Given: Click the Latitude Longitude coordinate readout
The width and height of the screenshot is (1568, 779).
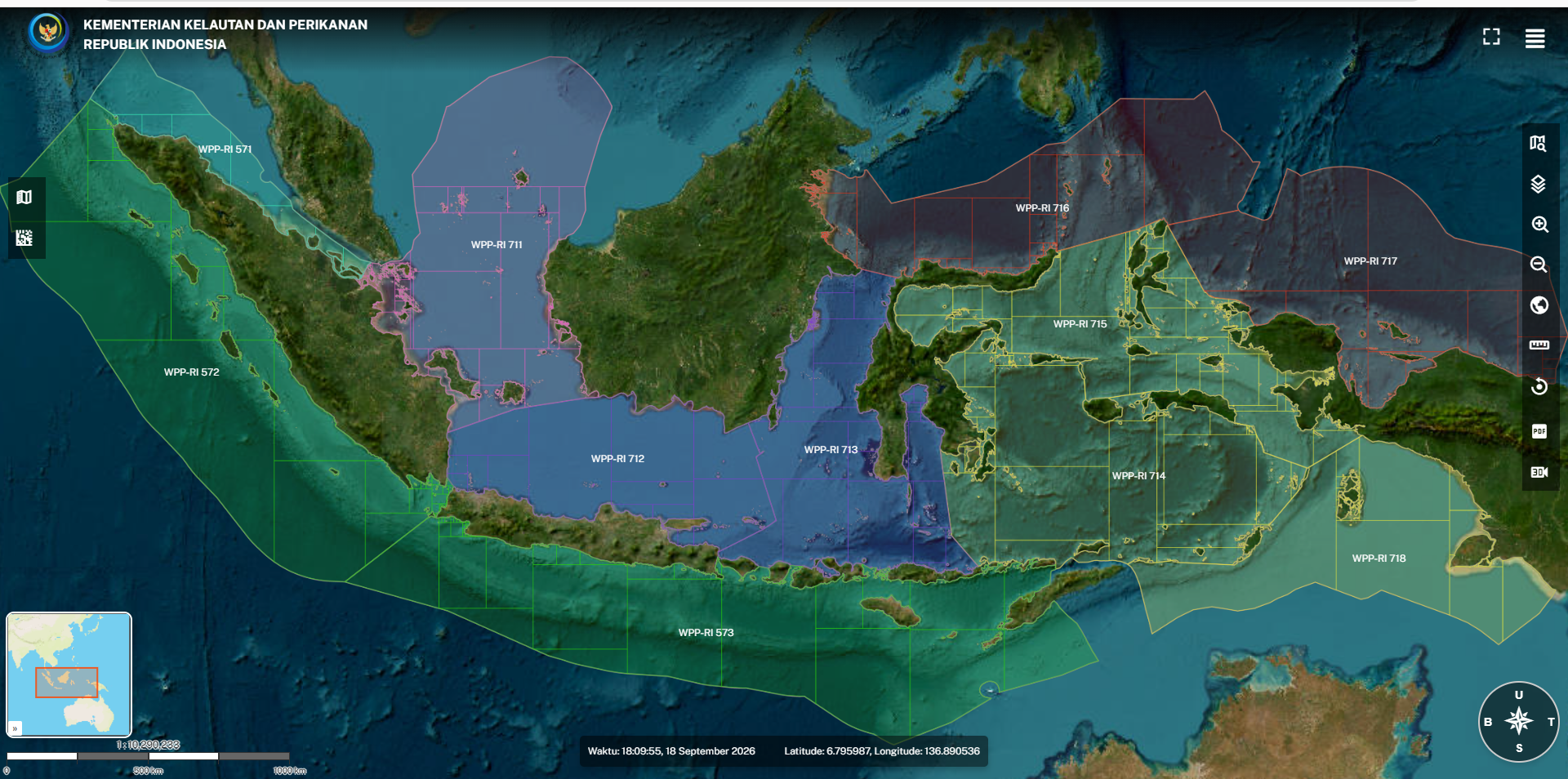Looking at the screenshot, I should (882, 751).
